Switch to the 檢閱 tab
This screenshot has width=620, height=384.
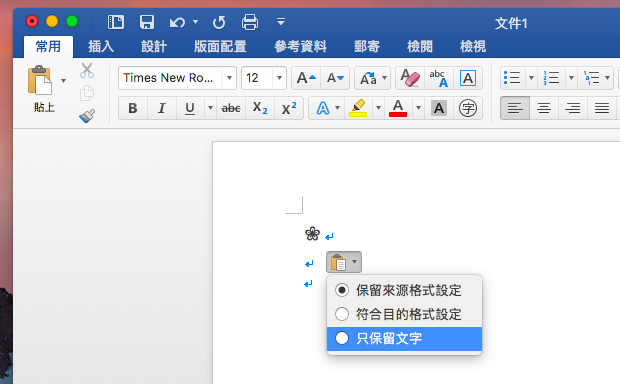pyautogui.click(x=420, y=47)
